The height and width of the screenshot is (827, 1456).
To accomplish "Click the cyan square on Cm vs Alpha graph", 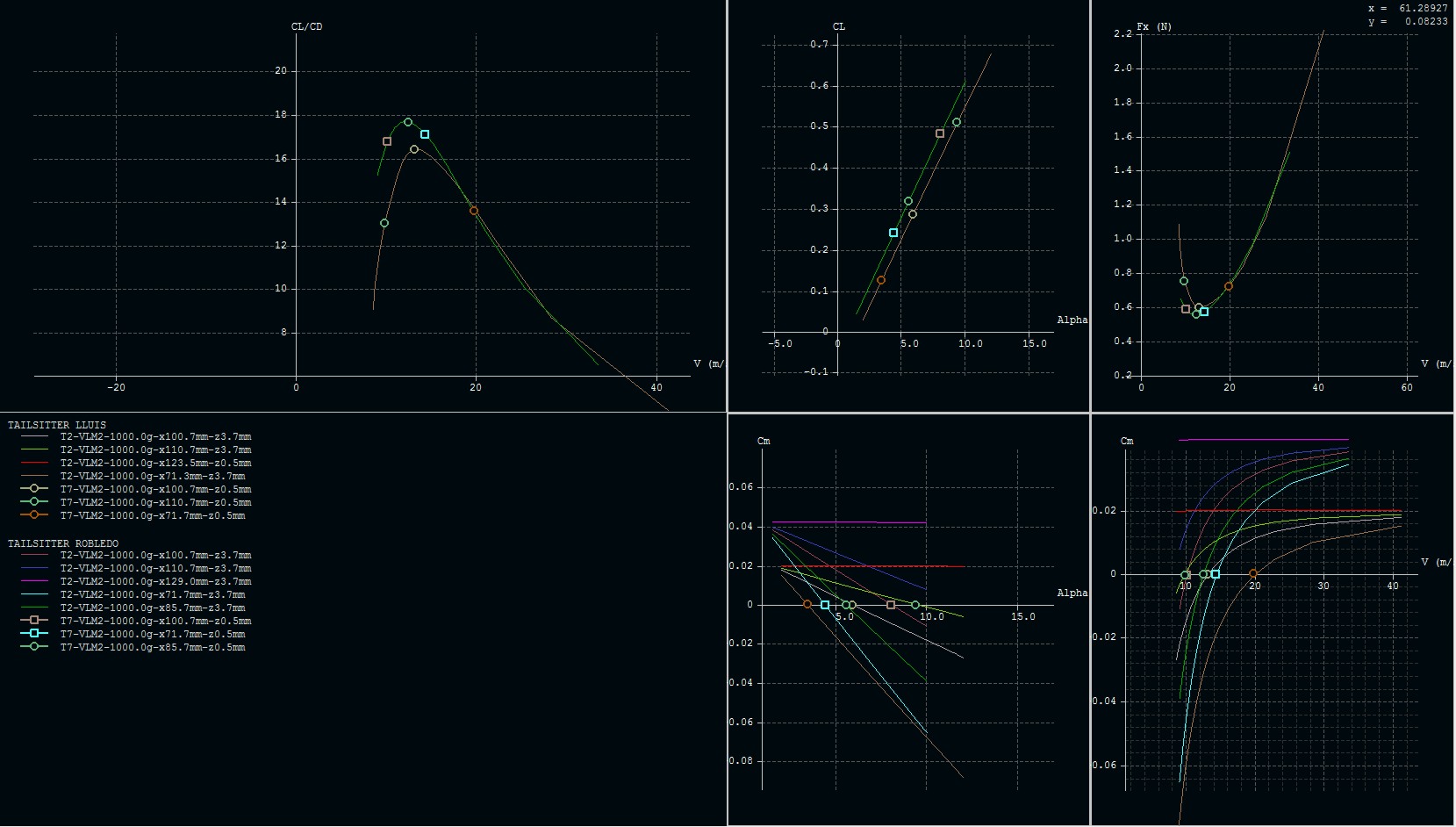I will tap(825, 605).
